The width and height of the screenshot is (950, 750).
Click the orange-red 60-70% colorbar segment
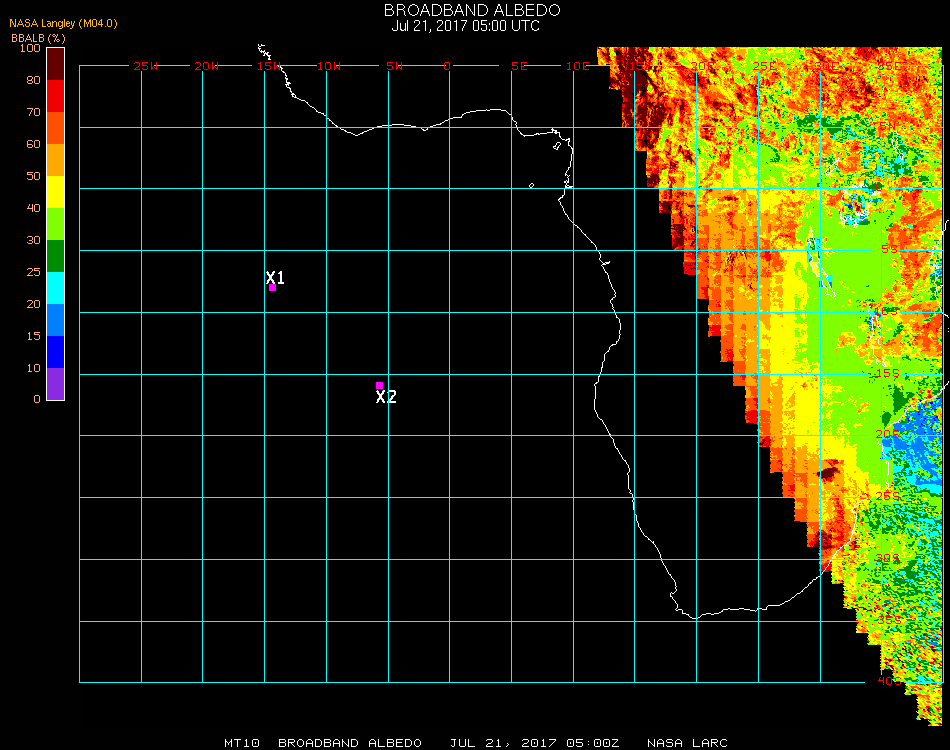pos(55,128)
